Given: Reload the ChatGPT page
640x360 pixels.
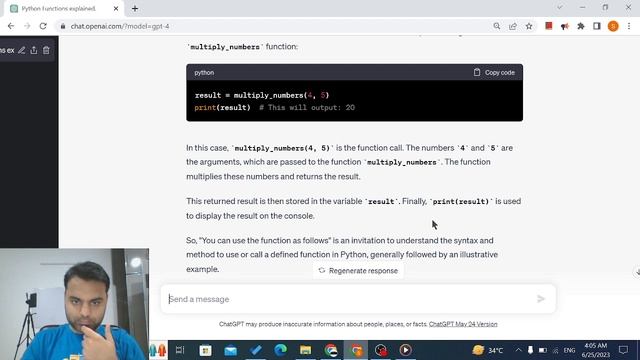Looking at the screenshot, I should [43, 26].
